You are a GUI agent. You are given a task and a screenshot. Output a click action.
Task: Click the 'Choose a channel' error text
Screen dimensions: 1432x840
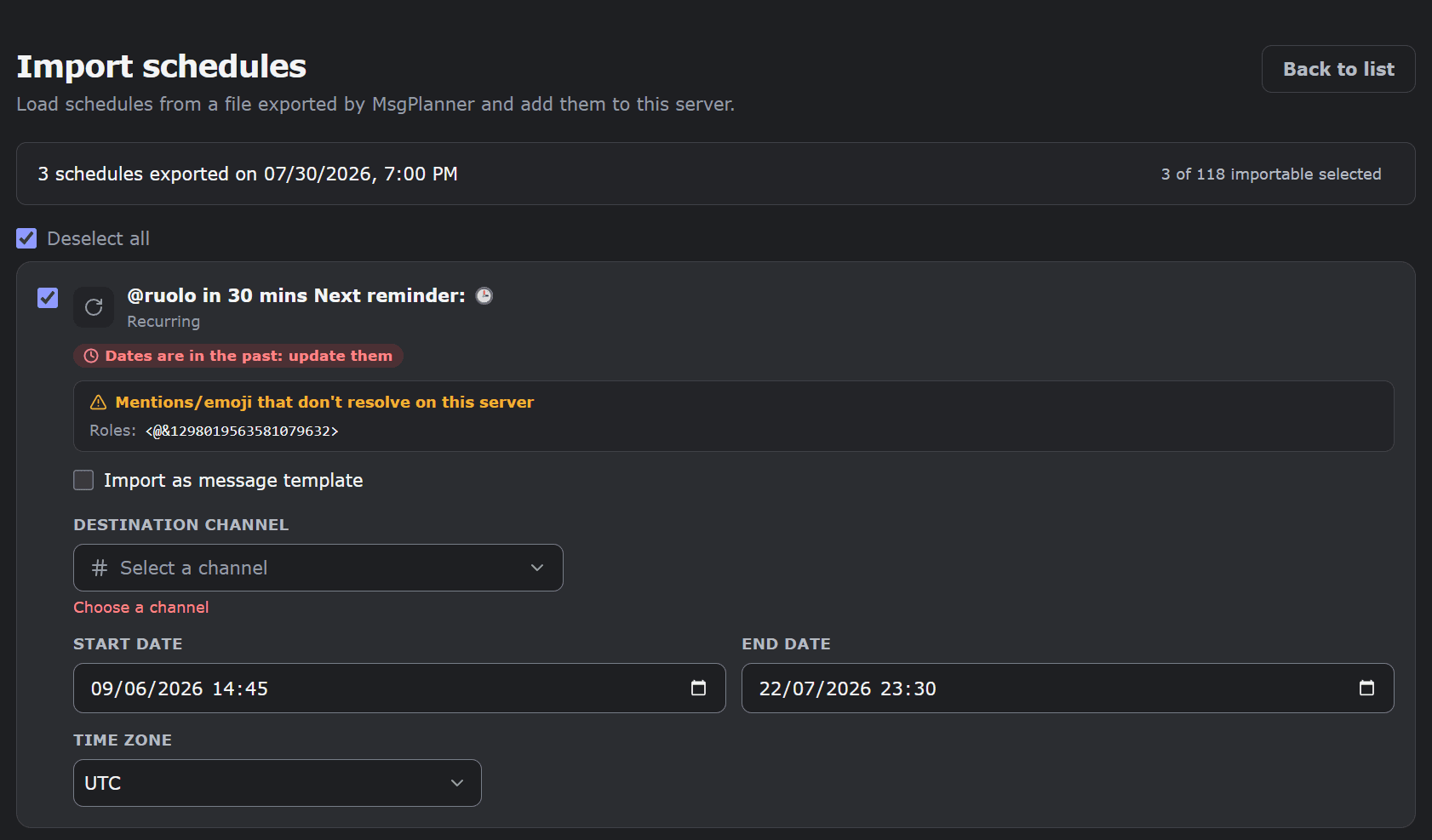tap(141, 608)
